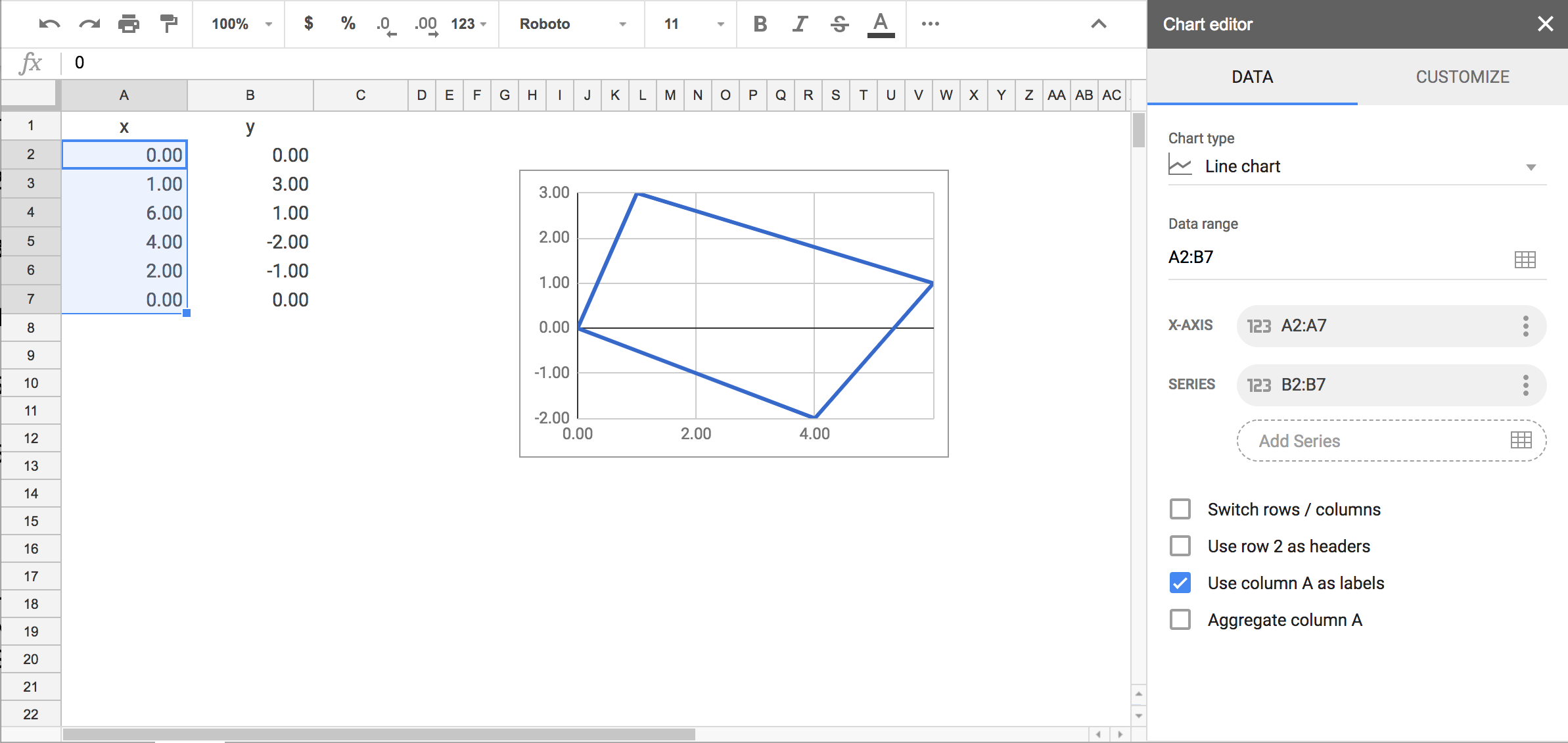Screen dimensions: 1568x743
Task: Click the Add Series button
Action: tap(1391, 441)
